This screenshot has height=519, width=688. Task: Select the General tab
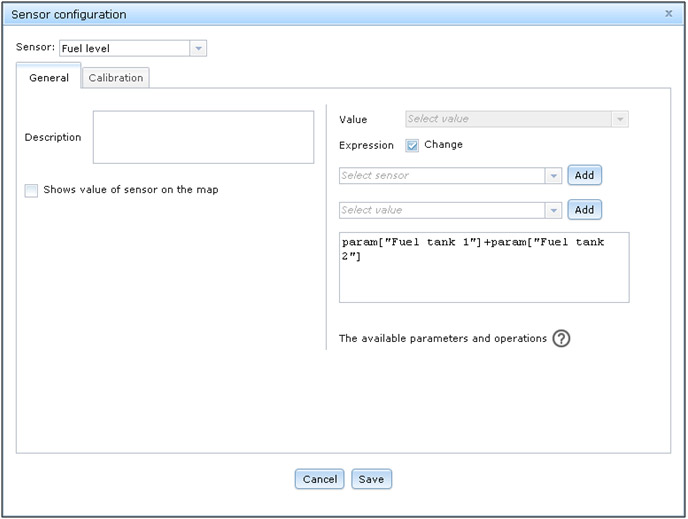(49, 78)
